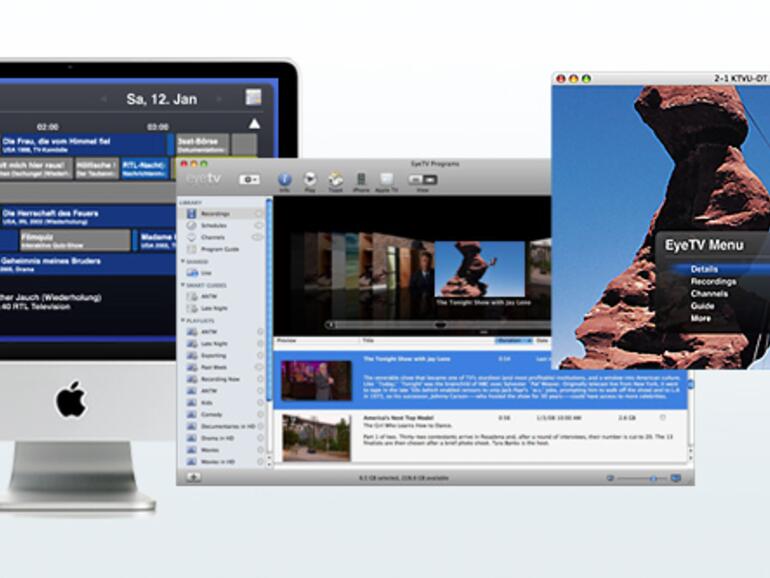This screenshot has height=578, width=770.
Task: Open Program Guide in the sidebar
Action: click(220, 249)
